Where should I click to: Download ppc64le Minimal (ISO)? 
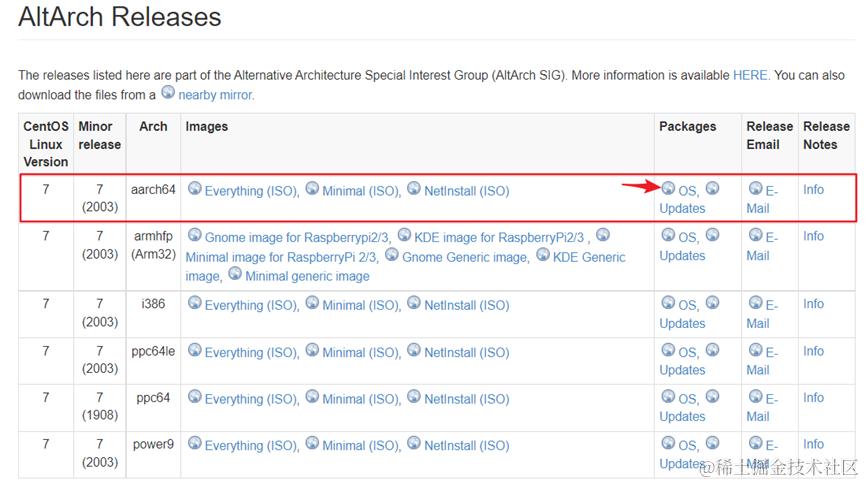click(361, 353)
